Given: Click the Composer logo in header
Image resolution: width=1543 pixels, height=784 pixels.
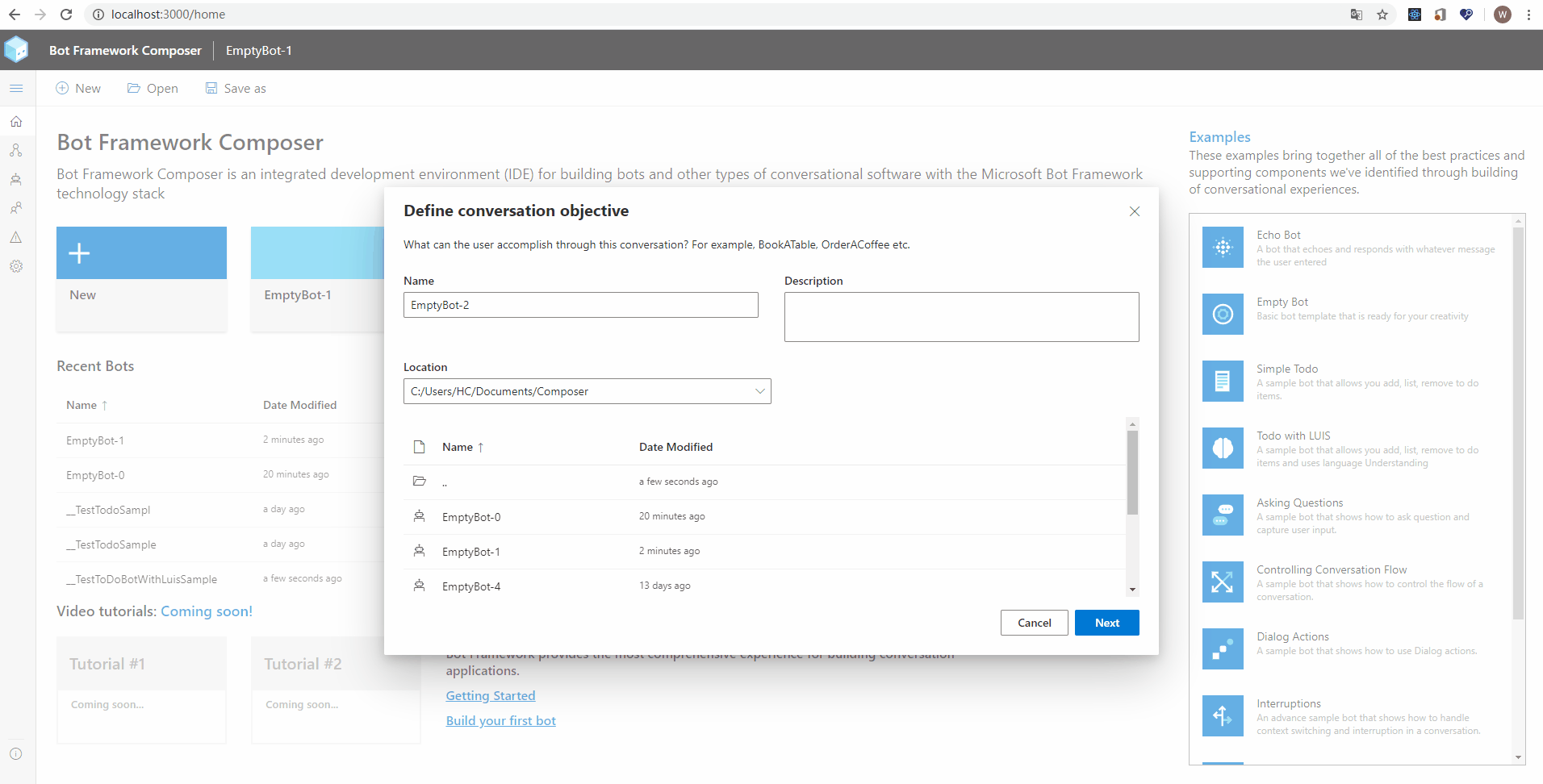Looking at the screenshot, I should click(x=16, y=50).
